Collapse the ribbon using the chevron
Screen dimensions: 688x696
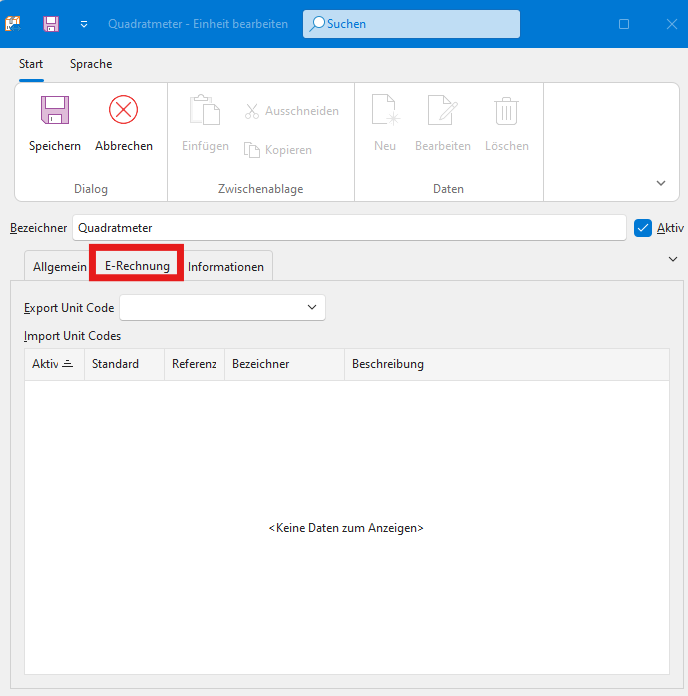(660, 183)
